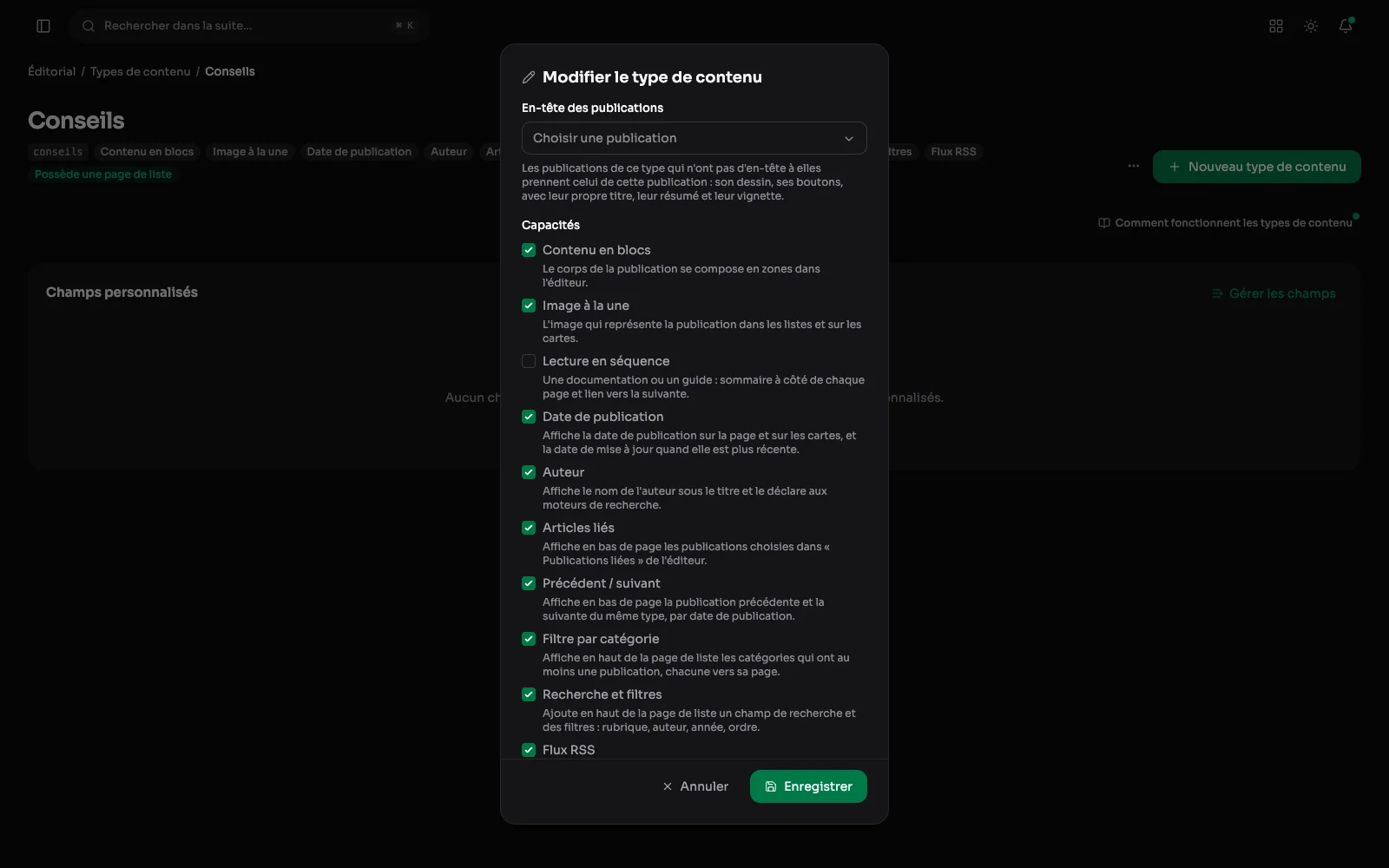Viewport: 1389px width, 868px height.
Task: Click the book icon beside Comment fonctionnent
Action: pyautogui.click(x=1104, y=223)
